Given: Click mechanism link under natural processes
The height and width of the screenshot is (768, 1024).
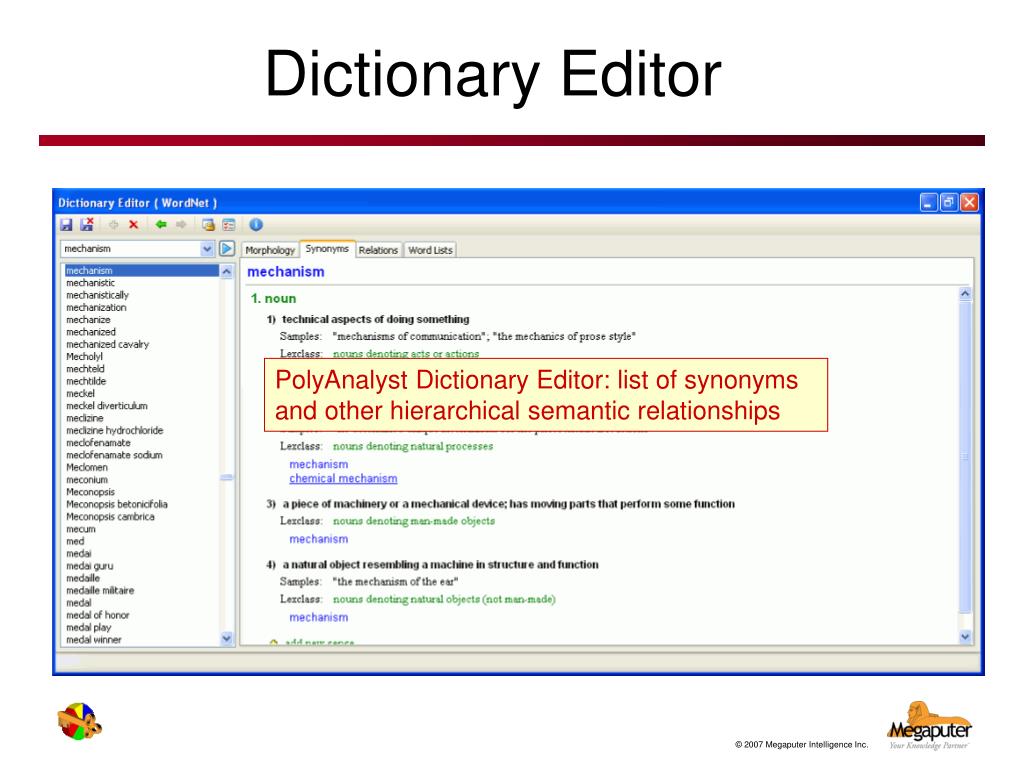Looking at the screenshot, I should pyautogui.click(x=319, y=464).
